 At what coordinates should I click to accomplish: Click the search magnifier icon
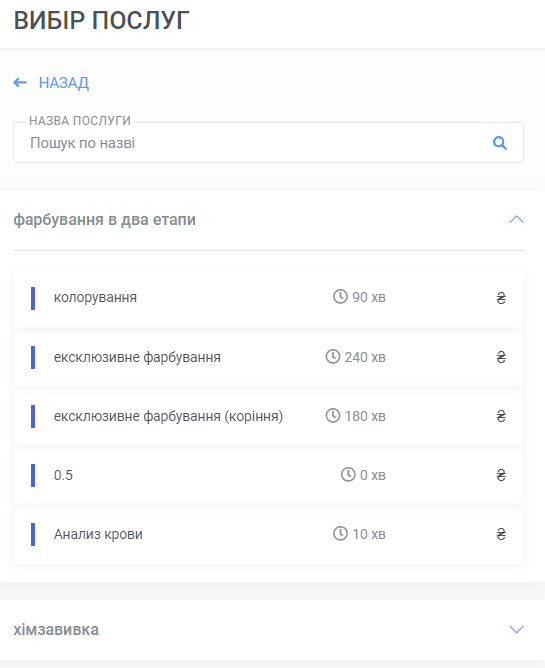pos(500,143)
